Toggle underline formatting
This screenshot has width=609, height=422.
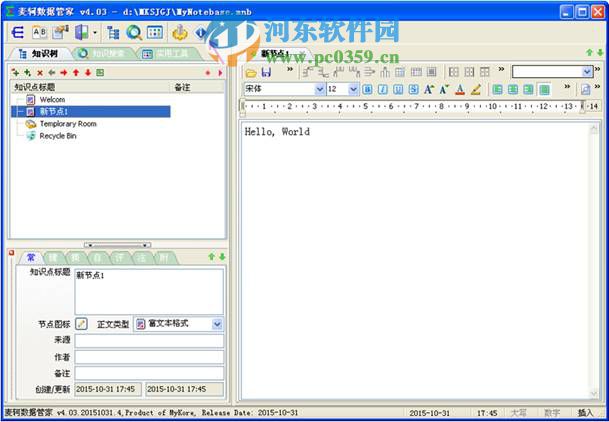click(x=398, y=90)
